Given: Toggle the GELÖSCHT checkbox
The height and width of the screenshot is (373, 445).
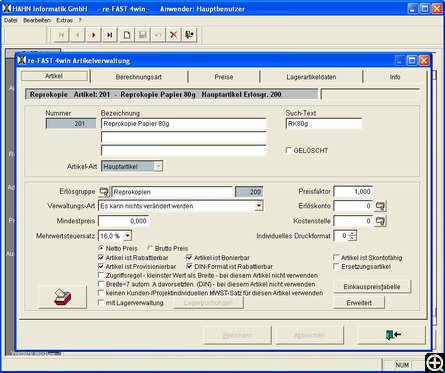Looking at the screenshot, I should point(289,150).
